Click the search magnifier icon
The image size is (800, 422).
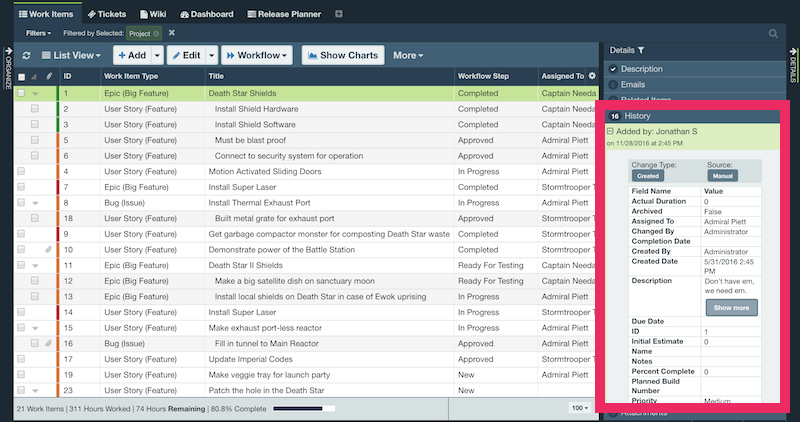pyautogui.click(x=773, y=34)
